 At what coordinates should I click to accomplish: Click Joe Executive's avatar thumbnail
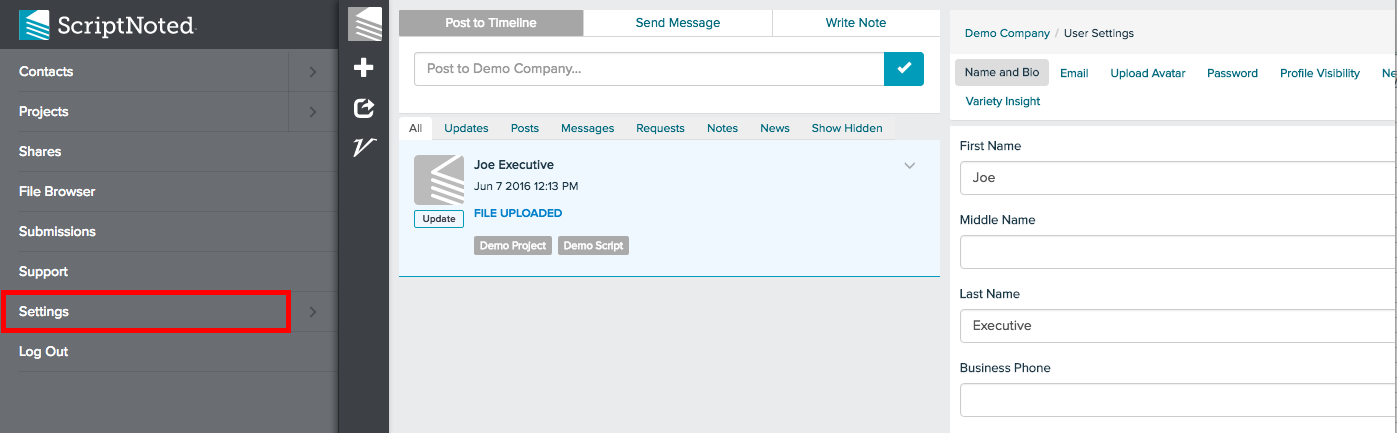pos(439,180)
